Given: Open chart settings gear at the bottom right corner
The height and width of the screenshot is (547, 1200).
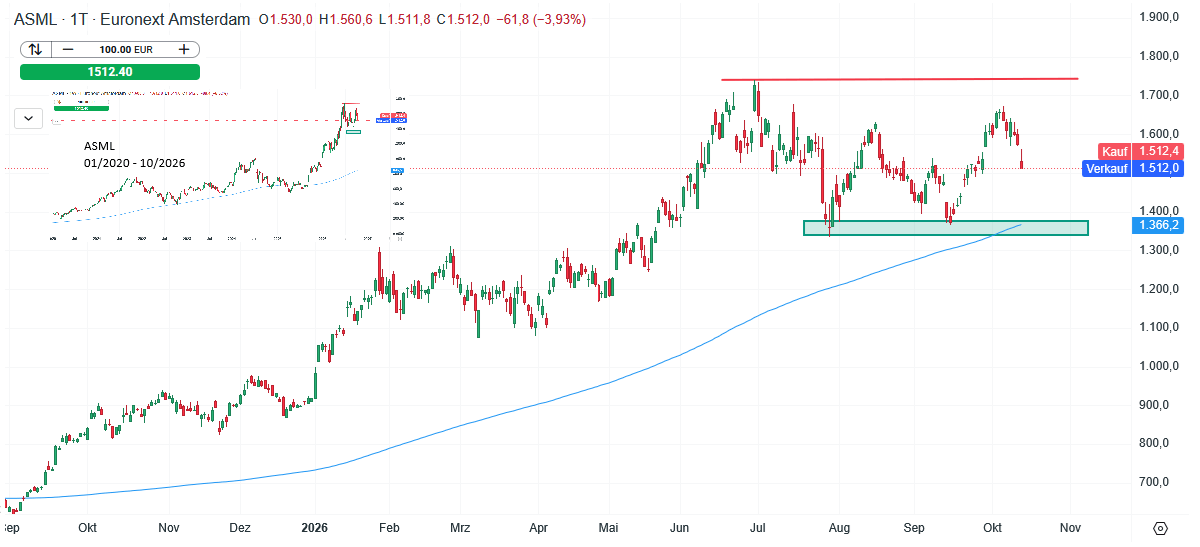Looking at the screenshot, I should 1161,528.
